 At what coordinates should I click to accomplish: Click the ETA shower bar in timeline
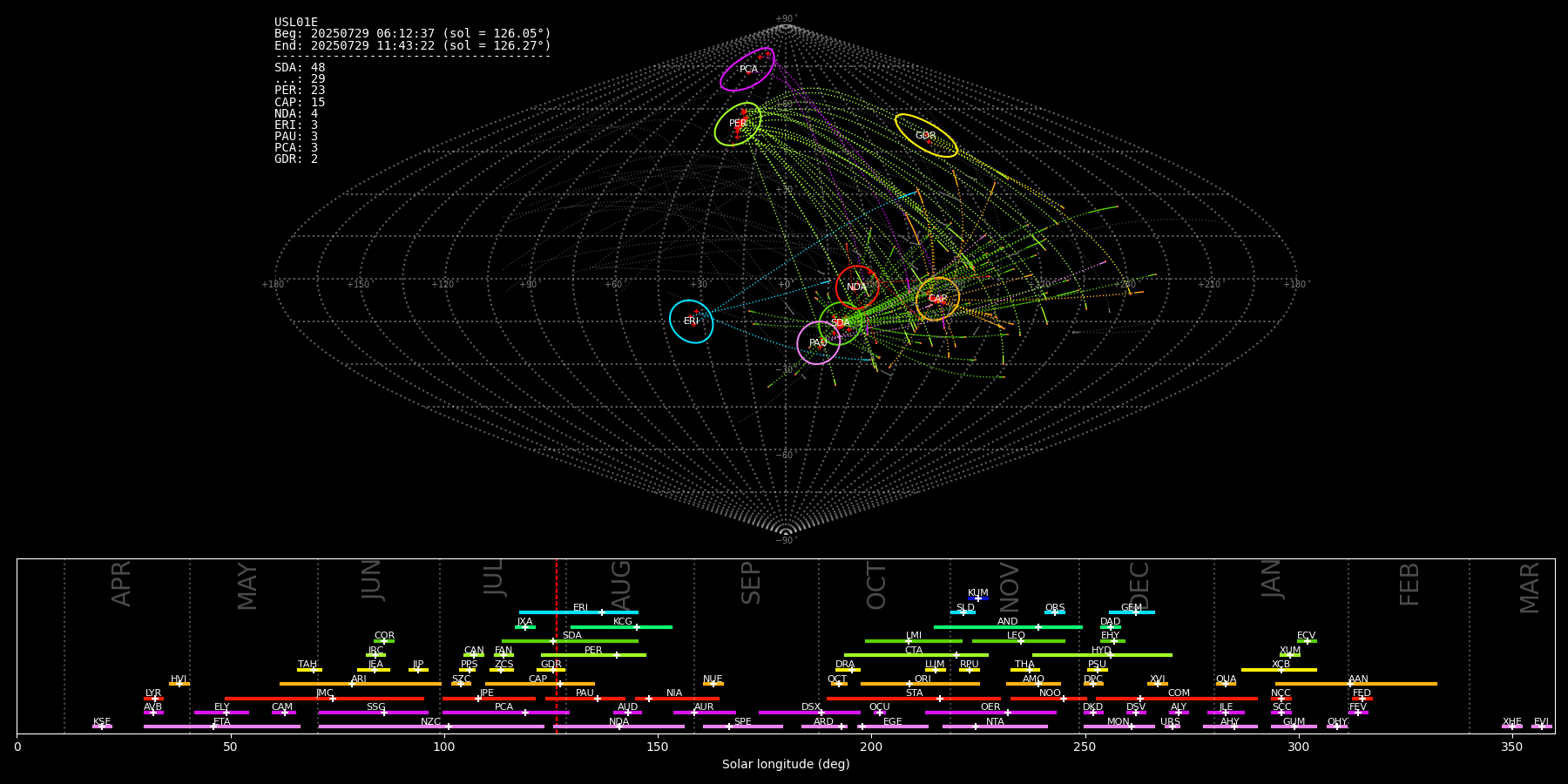pos(222,727)
